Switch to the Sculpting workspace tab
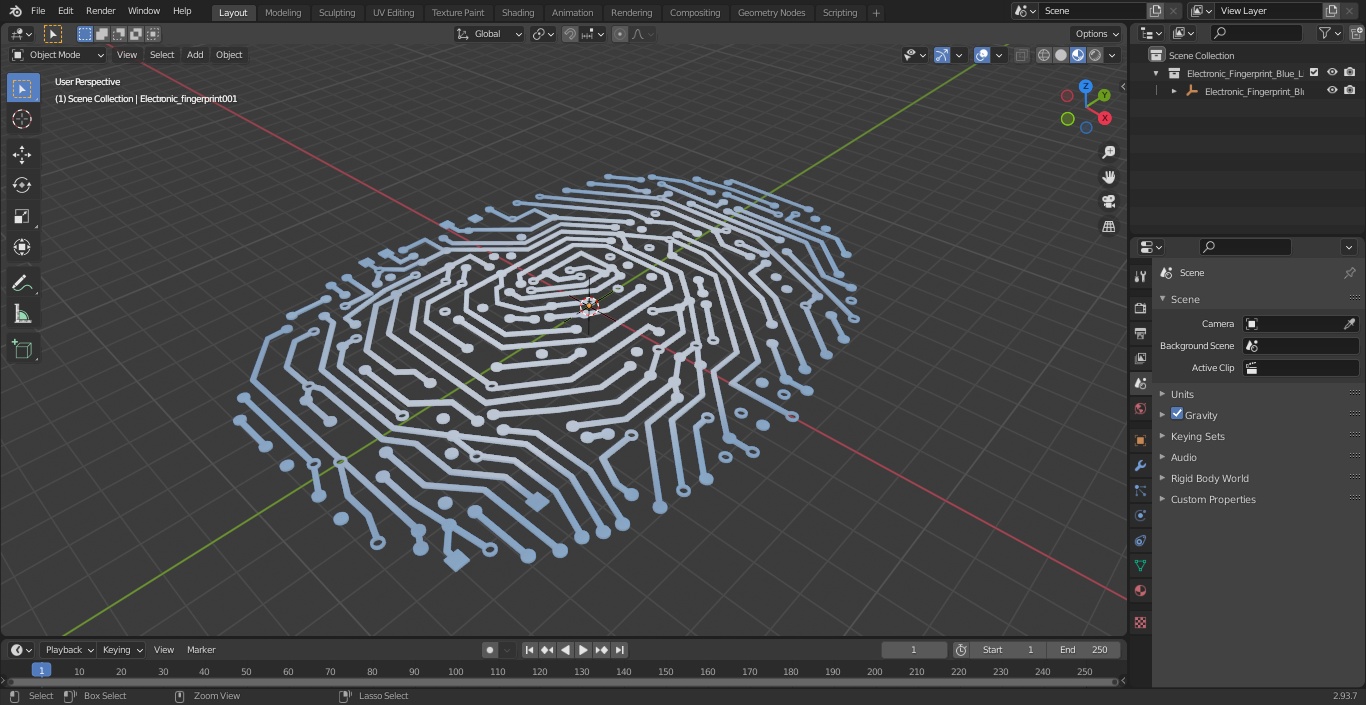The width and height of the screenshot is (1366, 705). click(x=337, y=12)
